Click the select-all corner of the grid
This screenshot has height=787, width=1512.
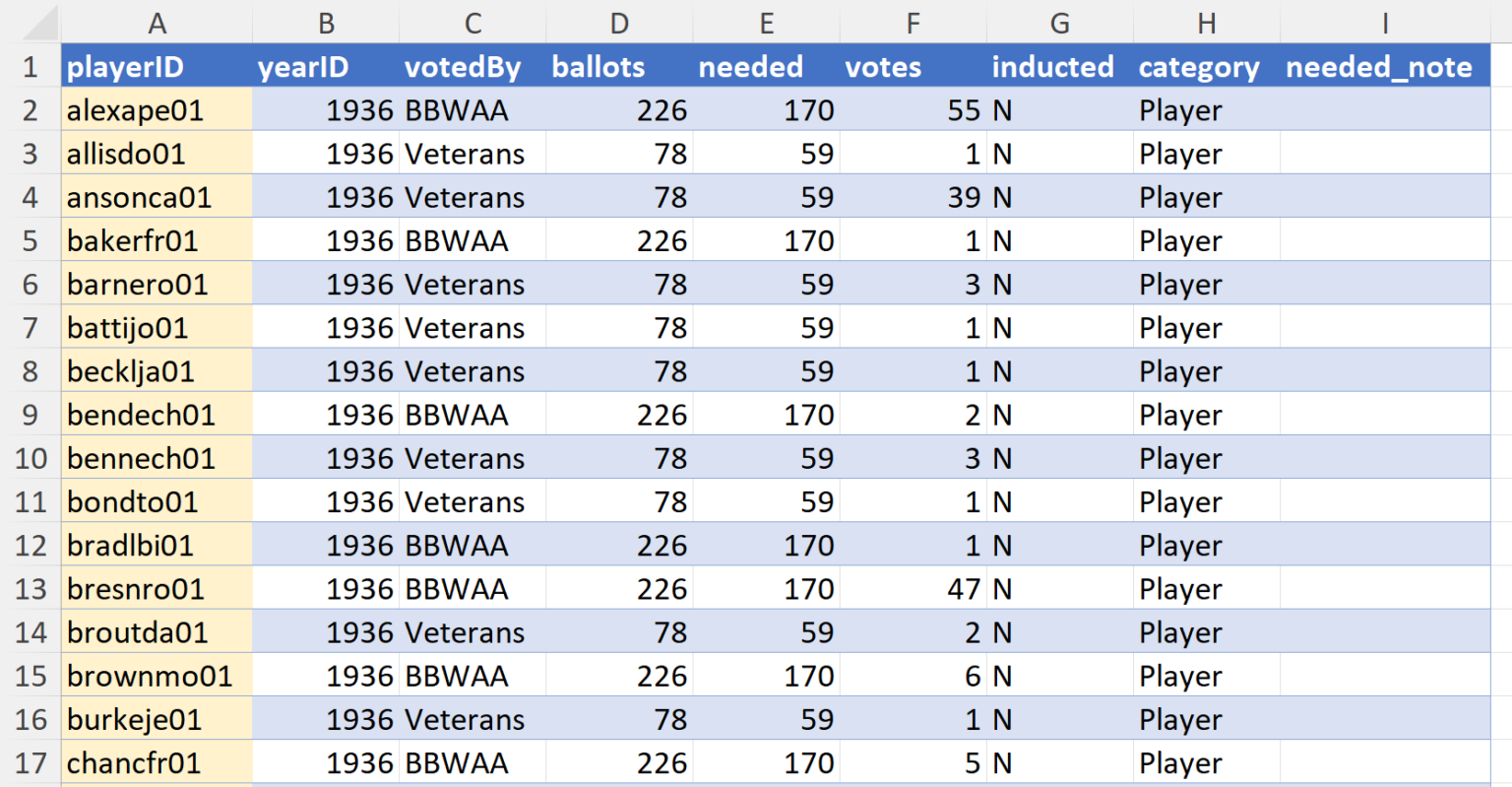(31, 22)
